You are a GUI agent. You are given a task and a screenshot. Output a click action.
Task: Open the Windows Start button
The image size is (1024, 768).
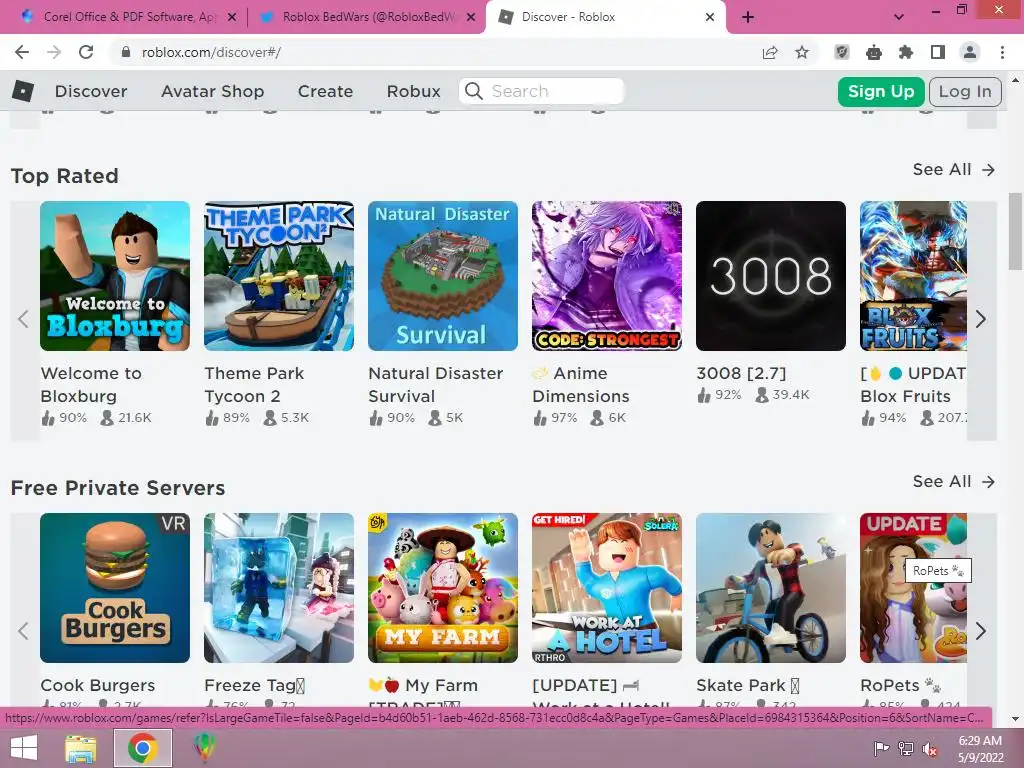(x=24, y=748)
